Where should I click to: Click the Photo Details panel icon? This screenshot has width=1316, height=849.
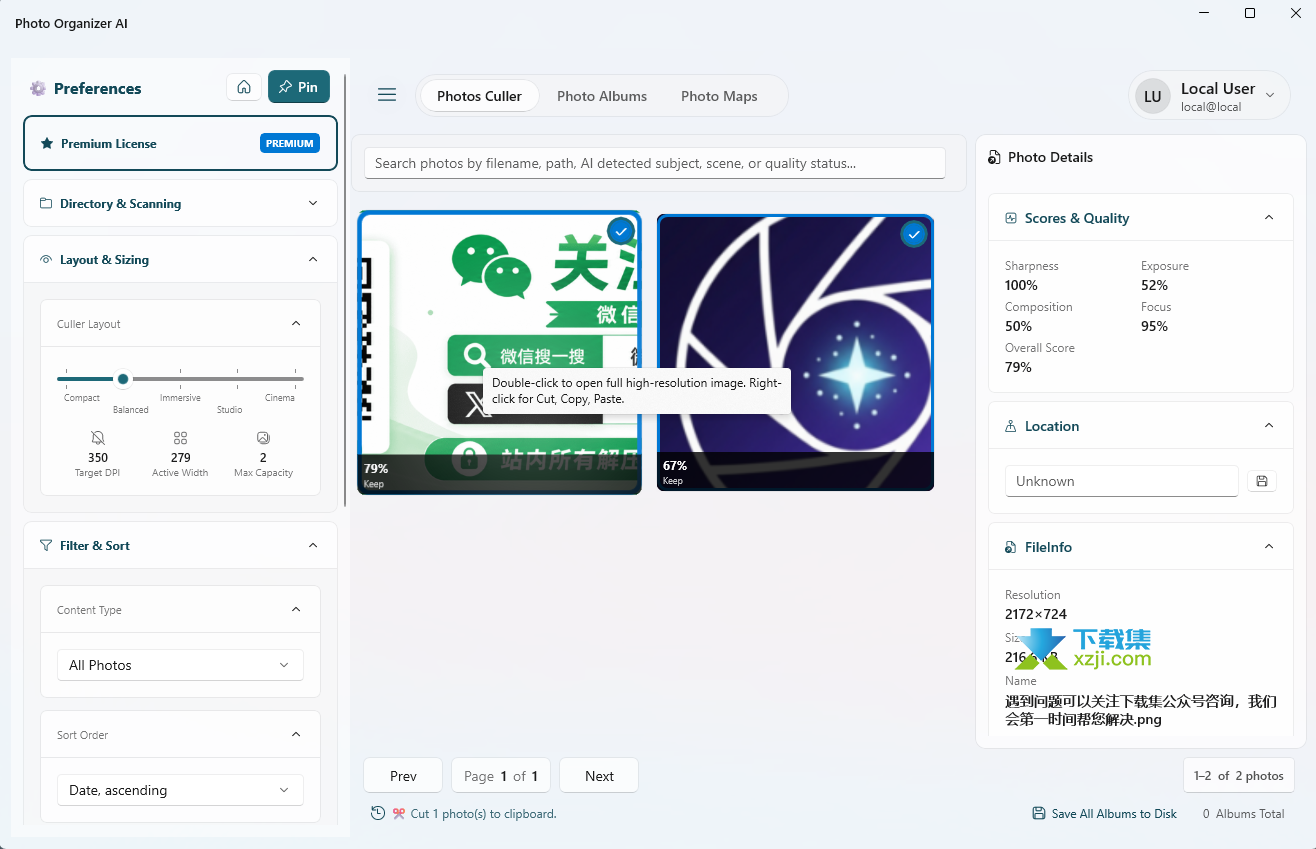click(994, 158)
